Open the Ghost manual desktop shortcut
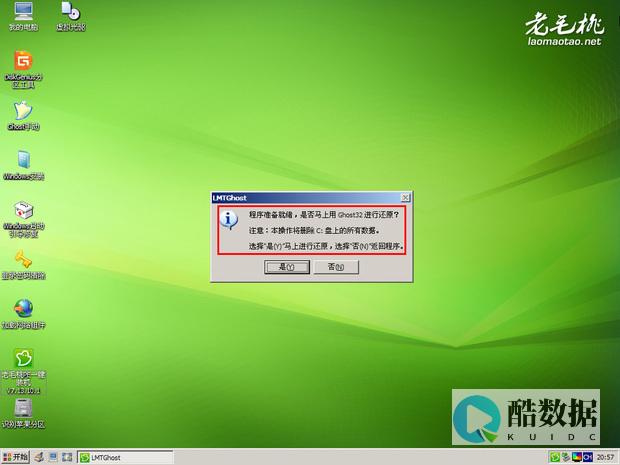 pos(23,115)
